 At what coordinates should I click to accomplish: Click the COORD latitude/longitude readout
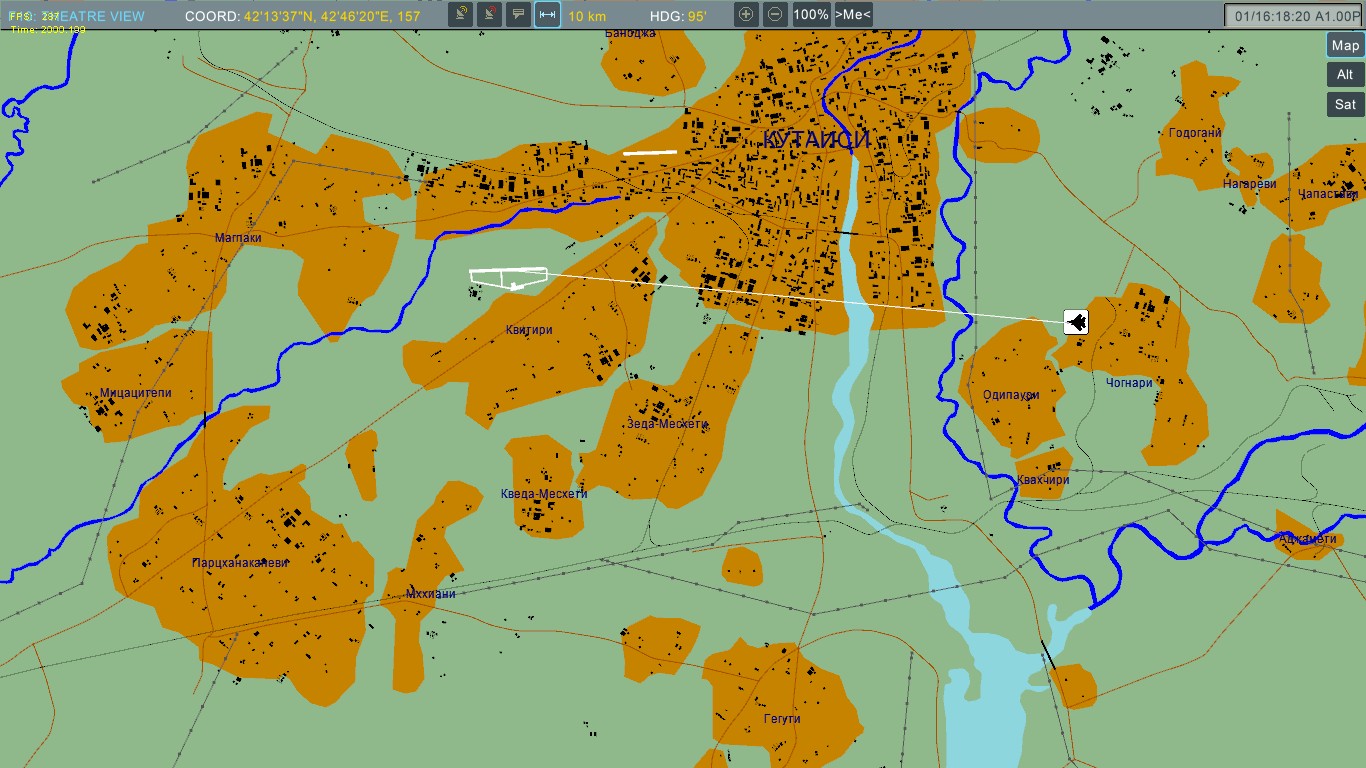point(303,16)
